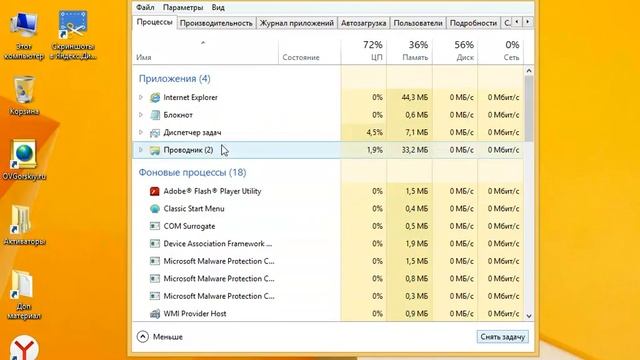640x360 pixels.
Task: Open Этот компьютер desktop icon
Action: pos(24,36)
